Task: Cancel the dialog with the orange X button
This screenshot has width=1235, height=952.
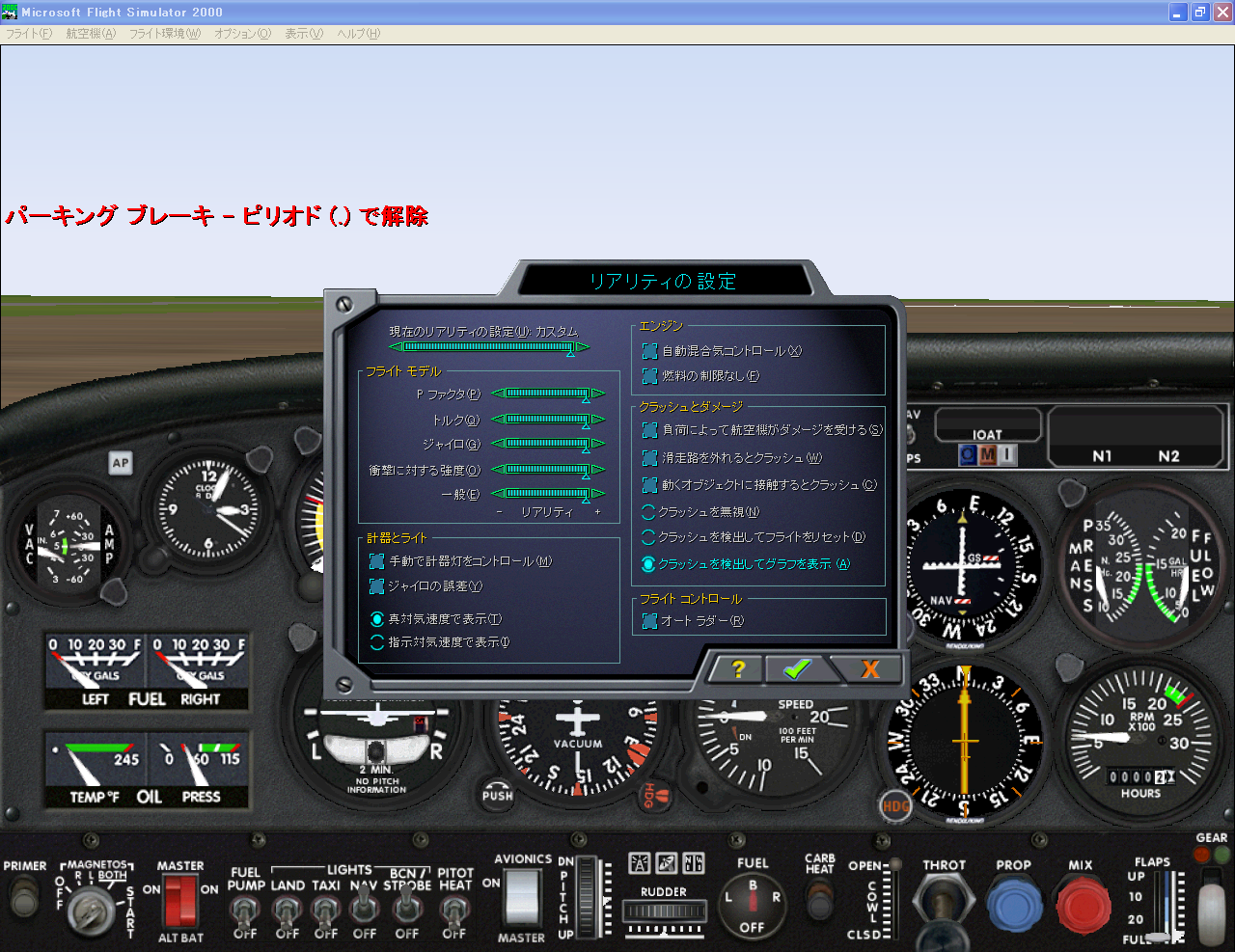Action: point(868,669)
